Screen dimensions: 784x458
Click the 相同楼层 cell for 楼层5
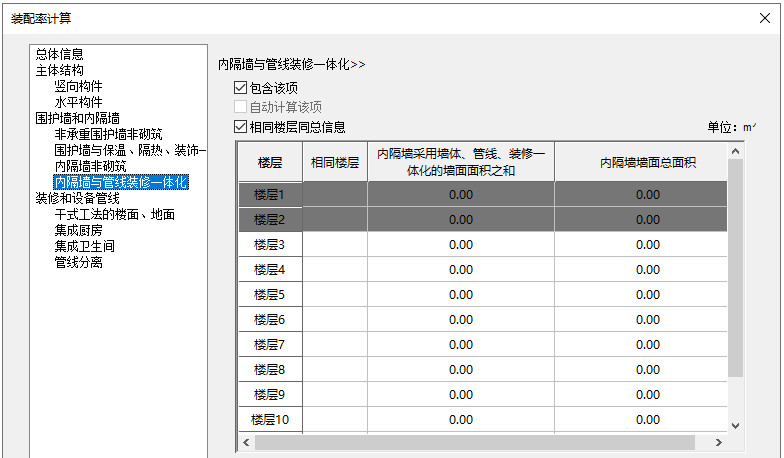[334, 295]
